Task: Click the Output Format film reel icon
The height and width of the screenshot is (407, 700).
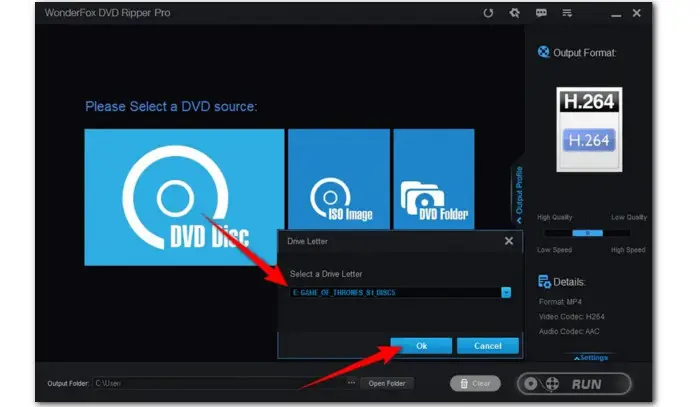Action: tap(543, 52)
